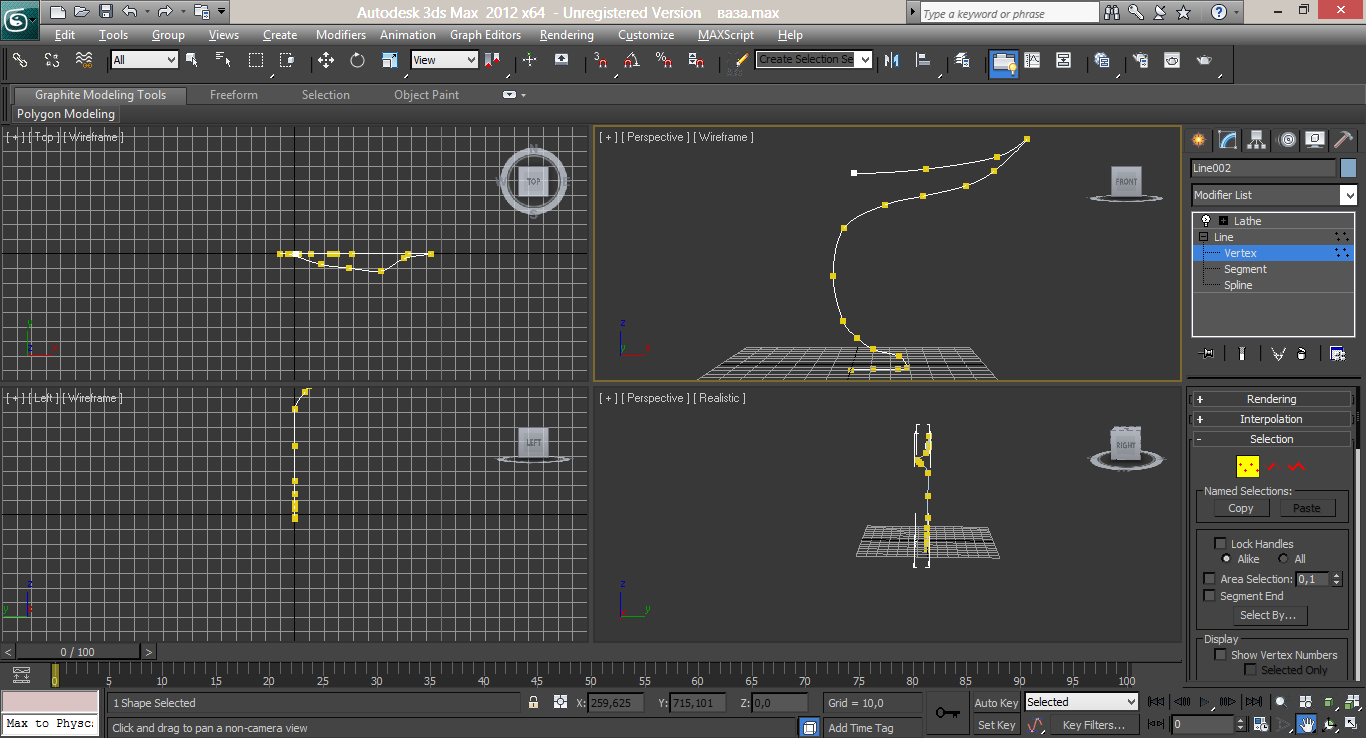Toggle 3D Snaps magnet icon

pos(600,60)
